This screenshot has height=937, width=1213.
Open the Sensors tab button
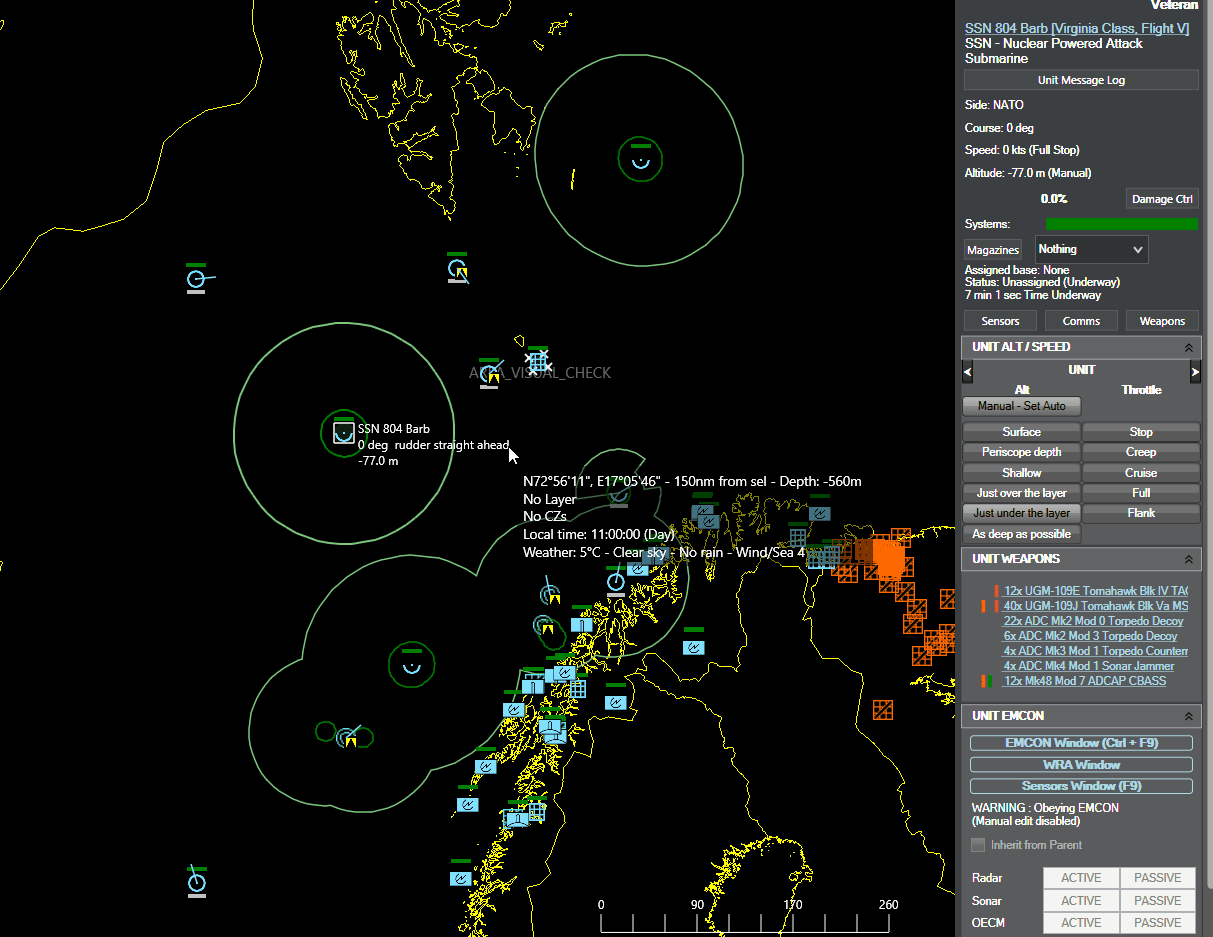[x=1000, y=321]
